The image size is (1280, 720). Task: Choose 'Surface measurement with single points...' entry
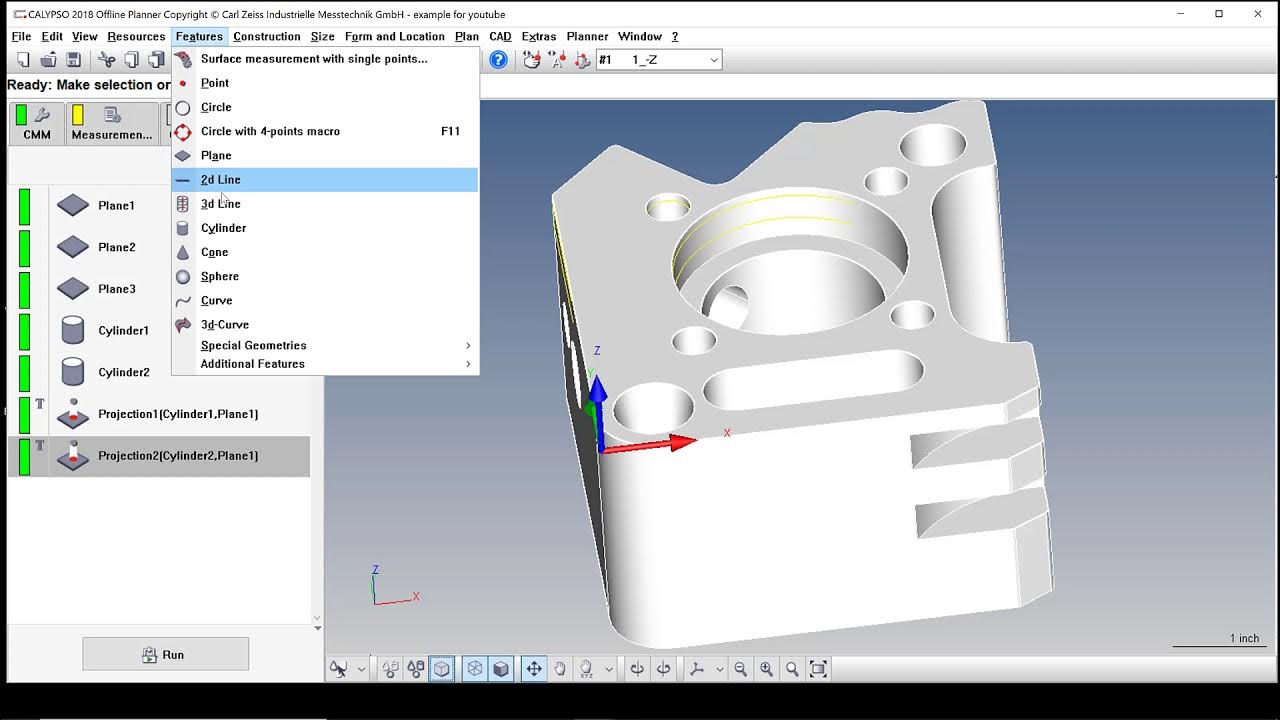point(325,59)
